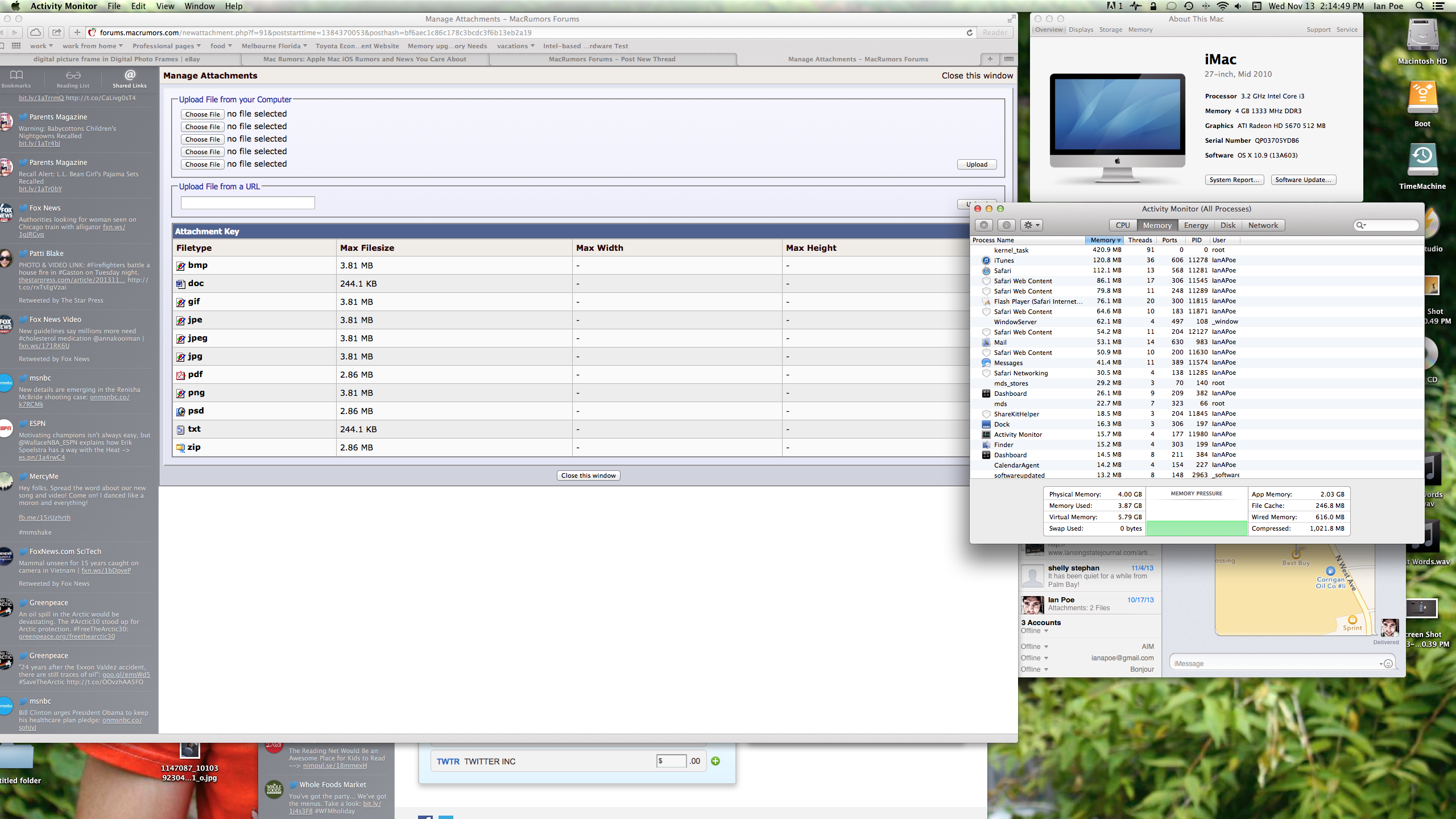Screen dimensions: 1456x819
Task: Switch to the Disk tab
Action: (1228, 225)
